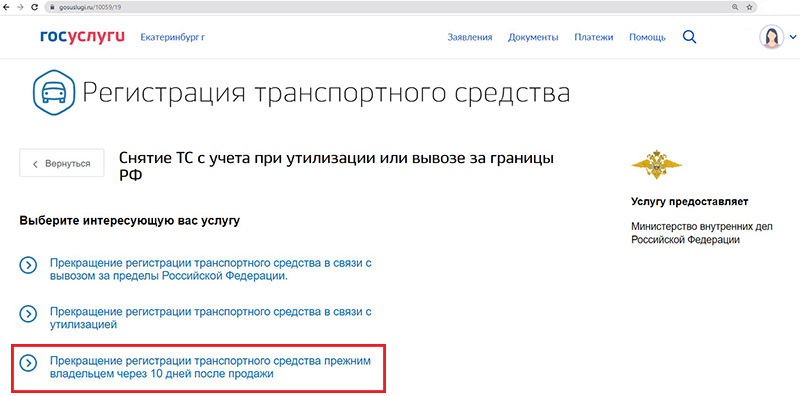800x396 pixels.
Task: Open the Документы menu item
Action: click(x=533, y=37)
